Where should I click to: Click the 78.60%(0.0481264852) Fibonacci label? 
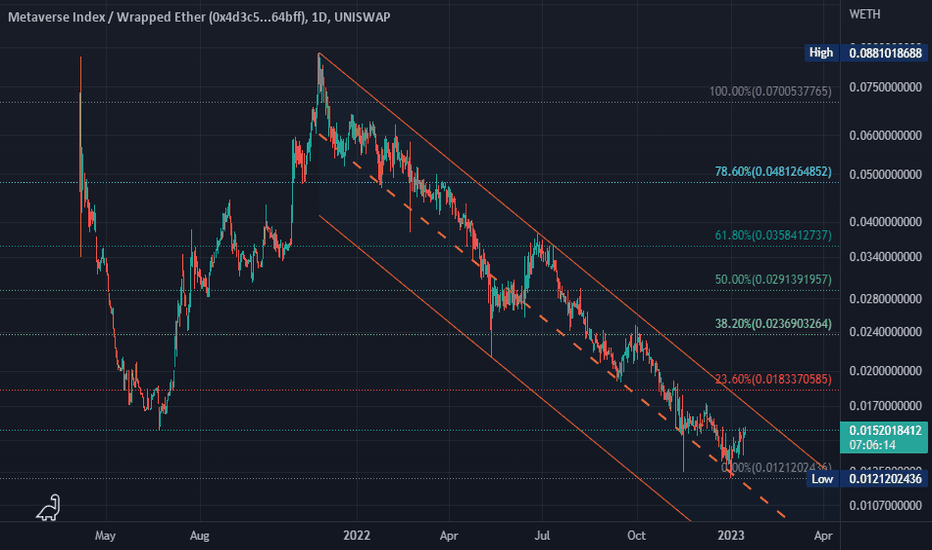click(773, 172)
